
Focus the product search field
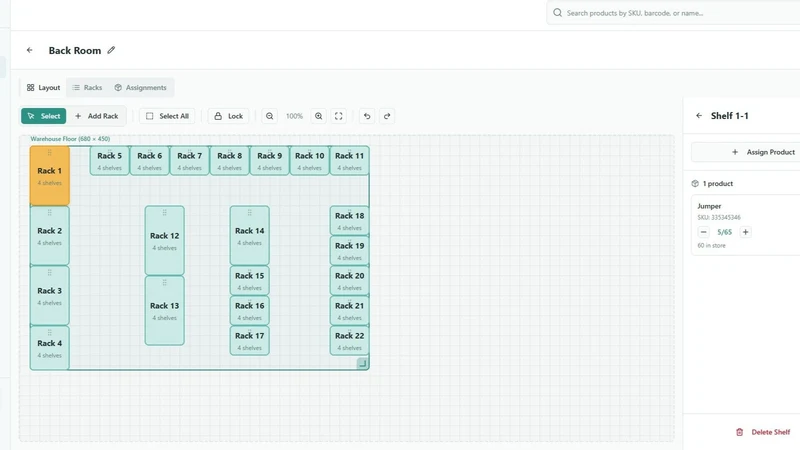click(x=673, y=13)
